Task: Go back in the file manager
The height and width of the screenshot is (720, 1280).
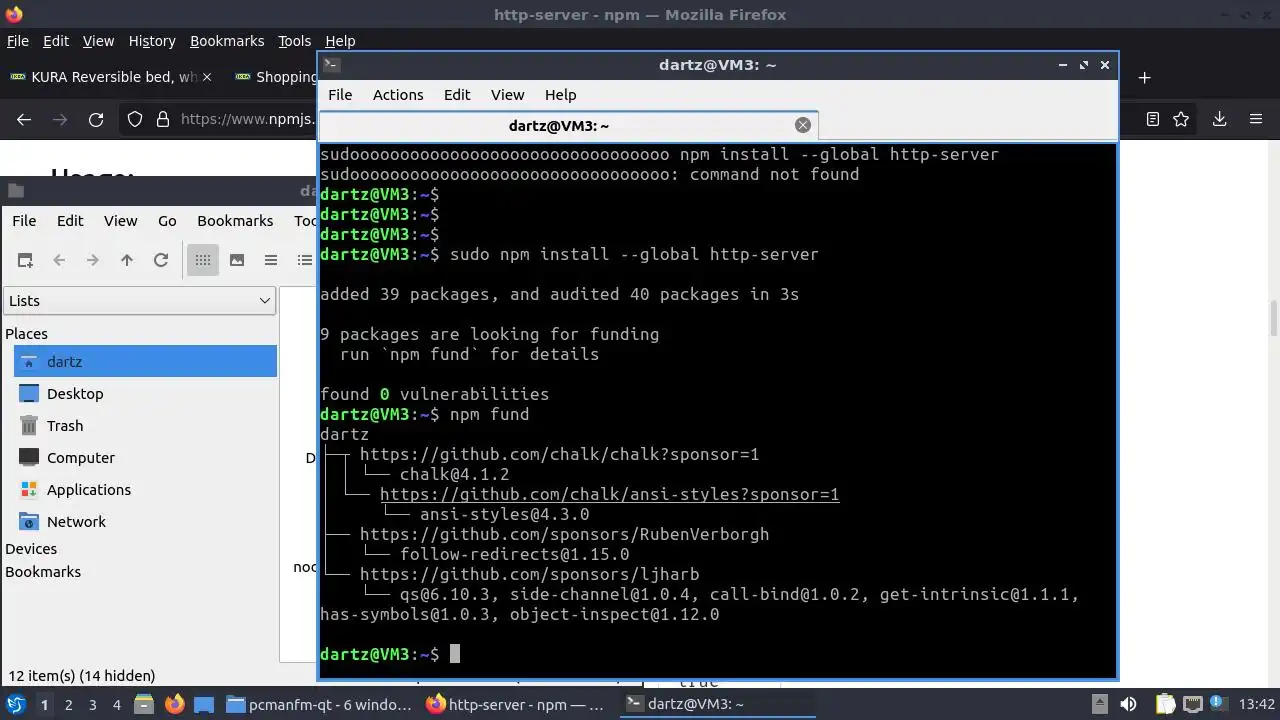Action: 59,260
